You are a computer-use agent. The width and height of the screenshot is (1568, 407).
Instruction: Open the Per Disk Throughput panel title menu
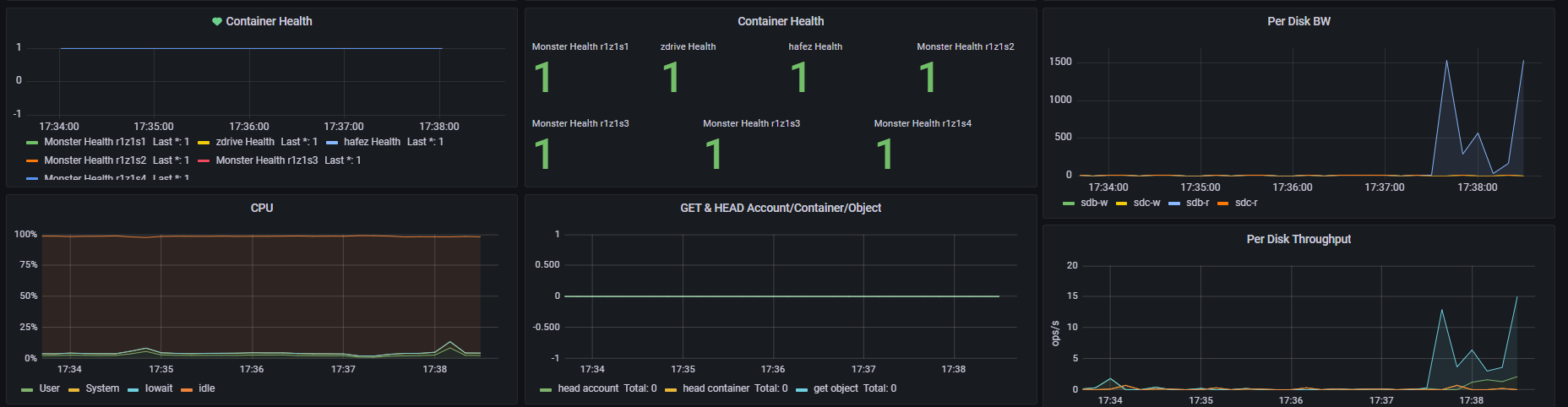[1298, 239]
